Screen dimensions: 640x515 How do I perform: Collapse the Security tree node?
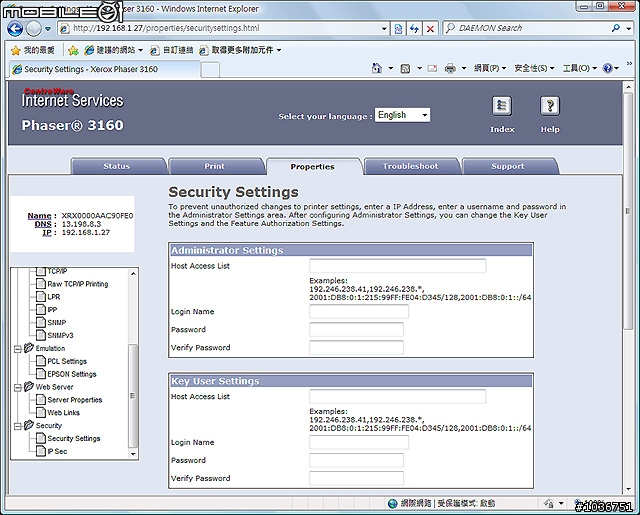tap(18, 426)
